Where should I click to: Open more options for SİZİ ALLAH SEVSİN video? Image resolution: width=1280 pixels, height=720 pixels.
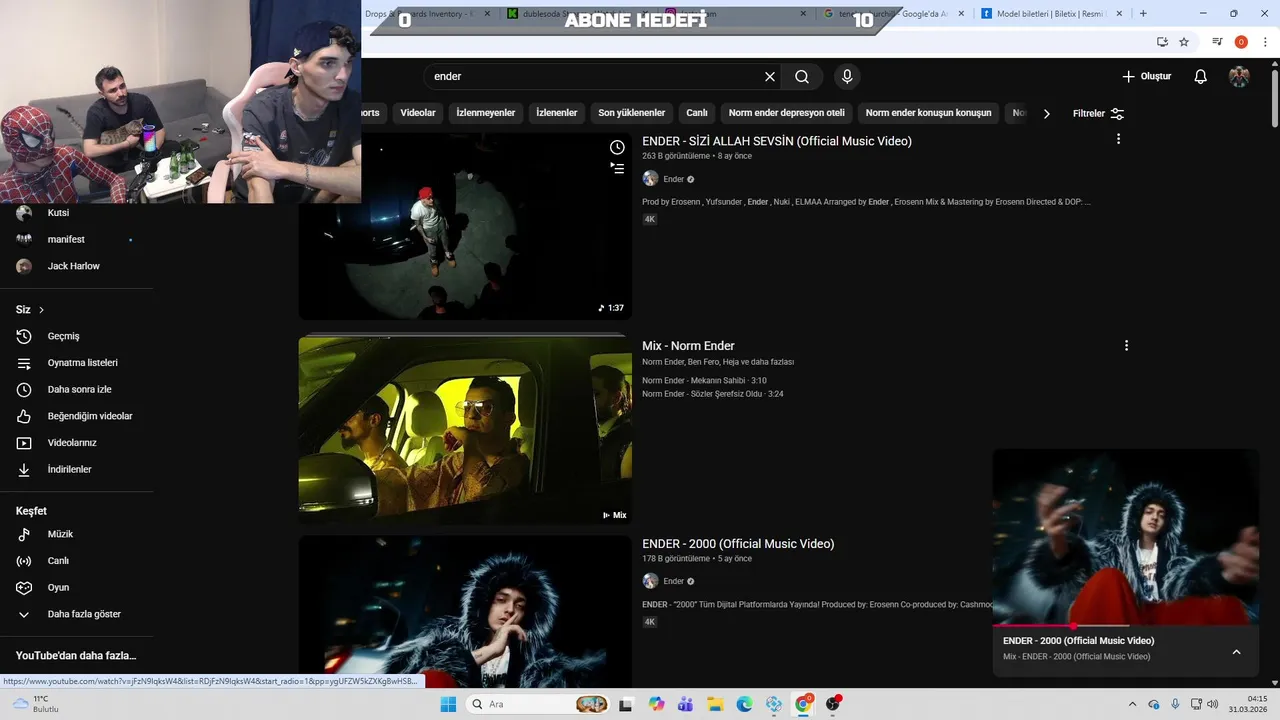click(1118, 139)
